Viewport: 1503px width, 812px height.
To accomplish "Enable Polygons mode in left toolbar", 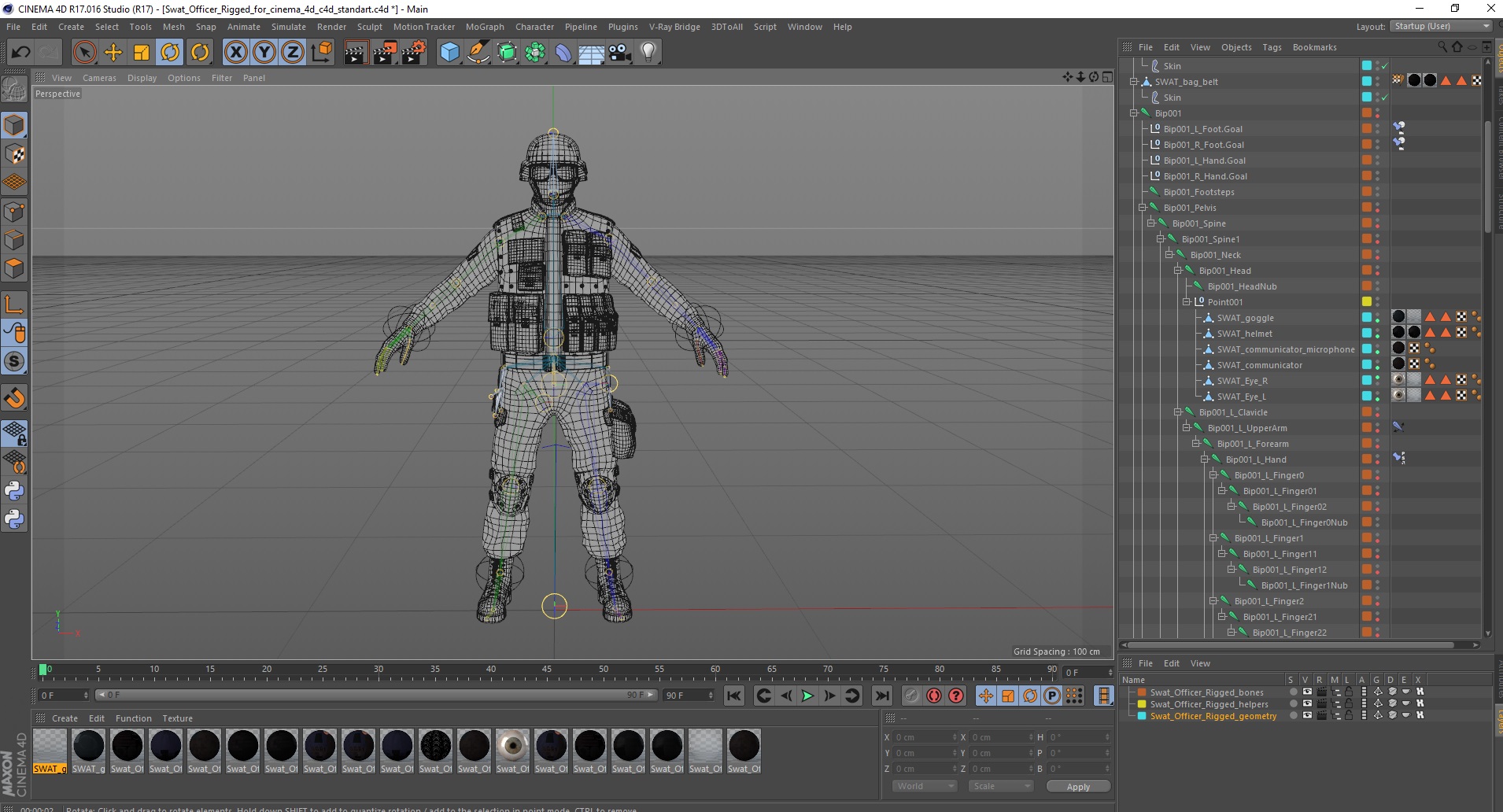I will (x=14, y=268).
